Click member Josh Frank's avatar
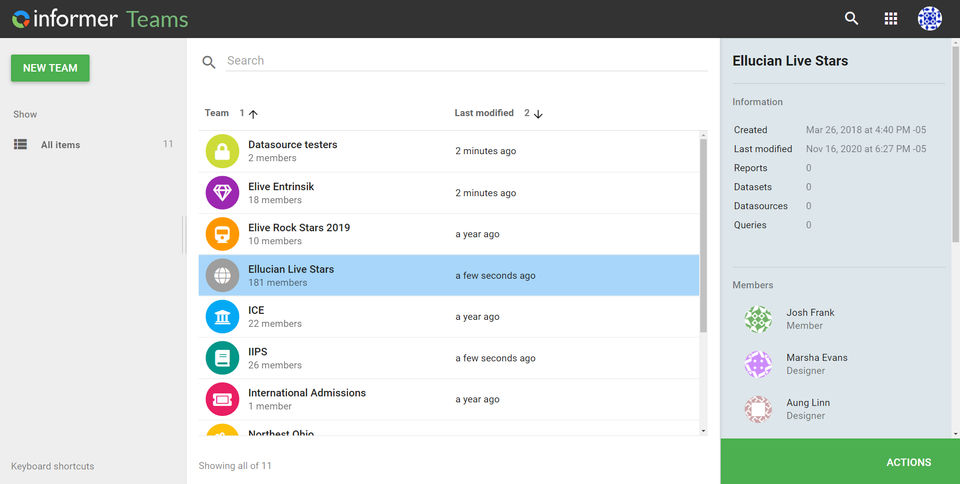Screen dimensions: 960x484 [x=759, y=319]
